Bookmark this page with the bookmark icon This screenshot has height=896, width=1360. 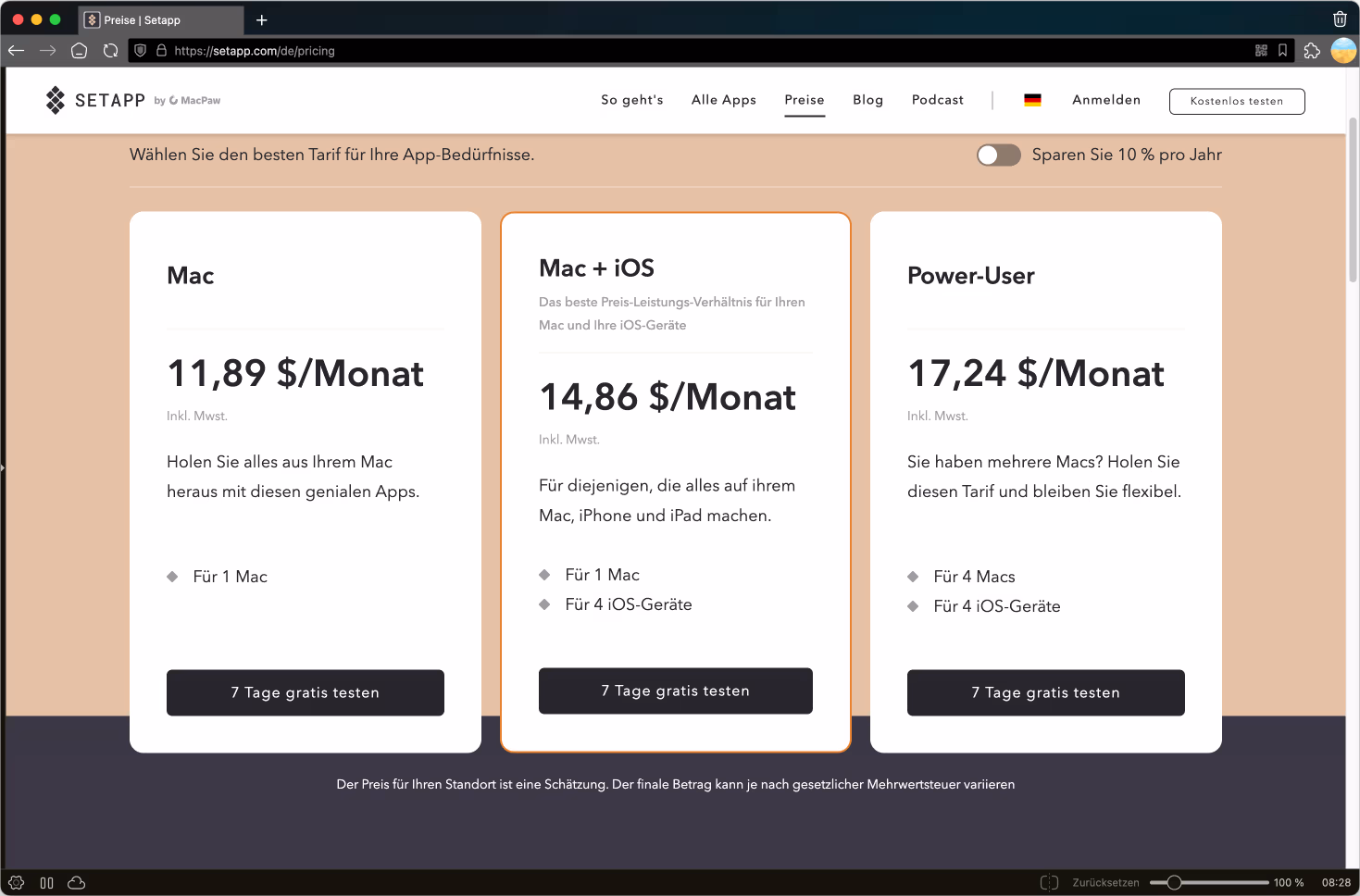[x=1282, y=51]
